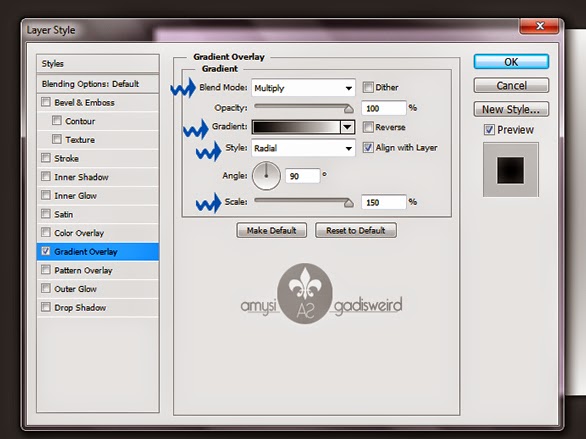Image resolution: width=586 pixels, height=439 pixels.
Task: Open the Blend Mode dropdown
Action: coord(303,88)
